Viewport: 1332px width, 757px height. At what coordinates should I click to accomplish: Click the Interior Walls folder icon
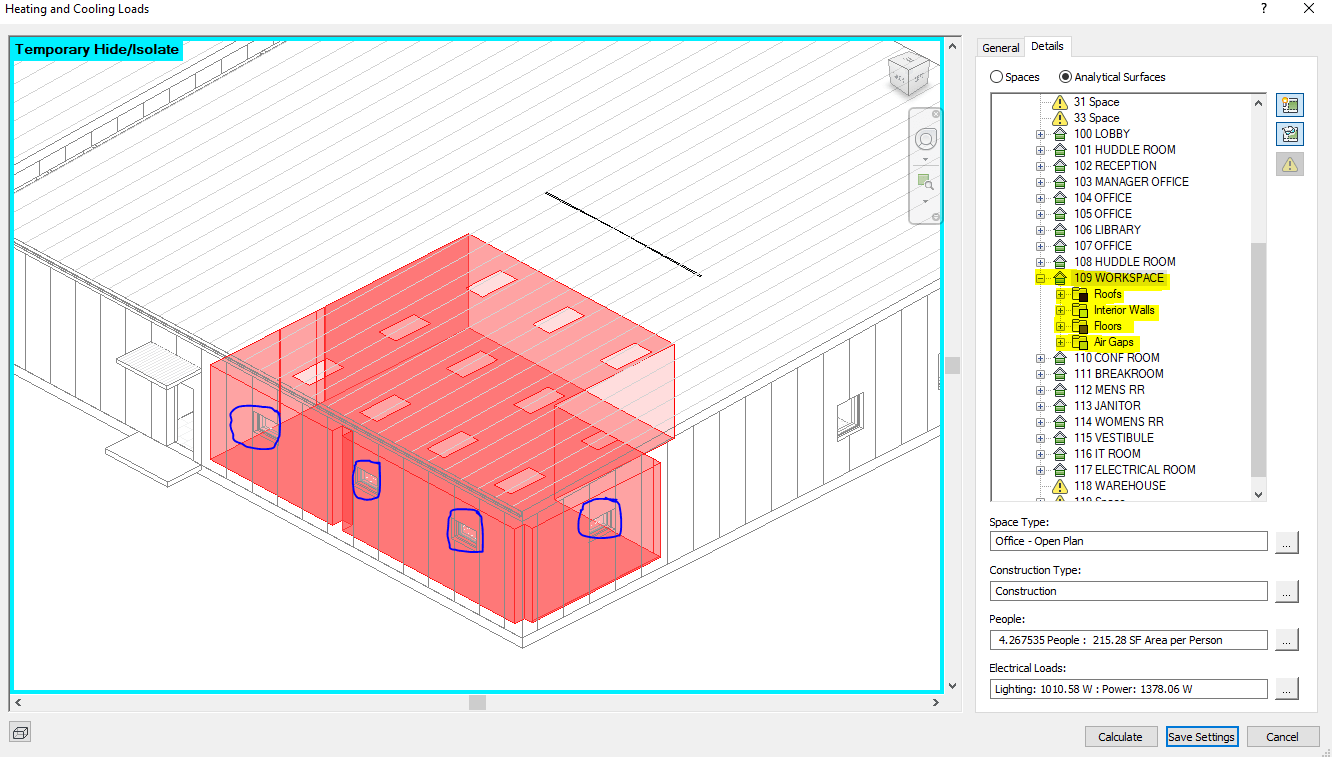pos(1079,310)
